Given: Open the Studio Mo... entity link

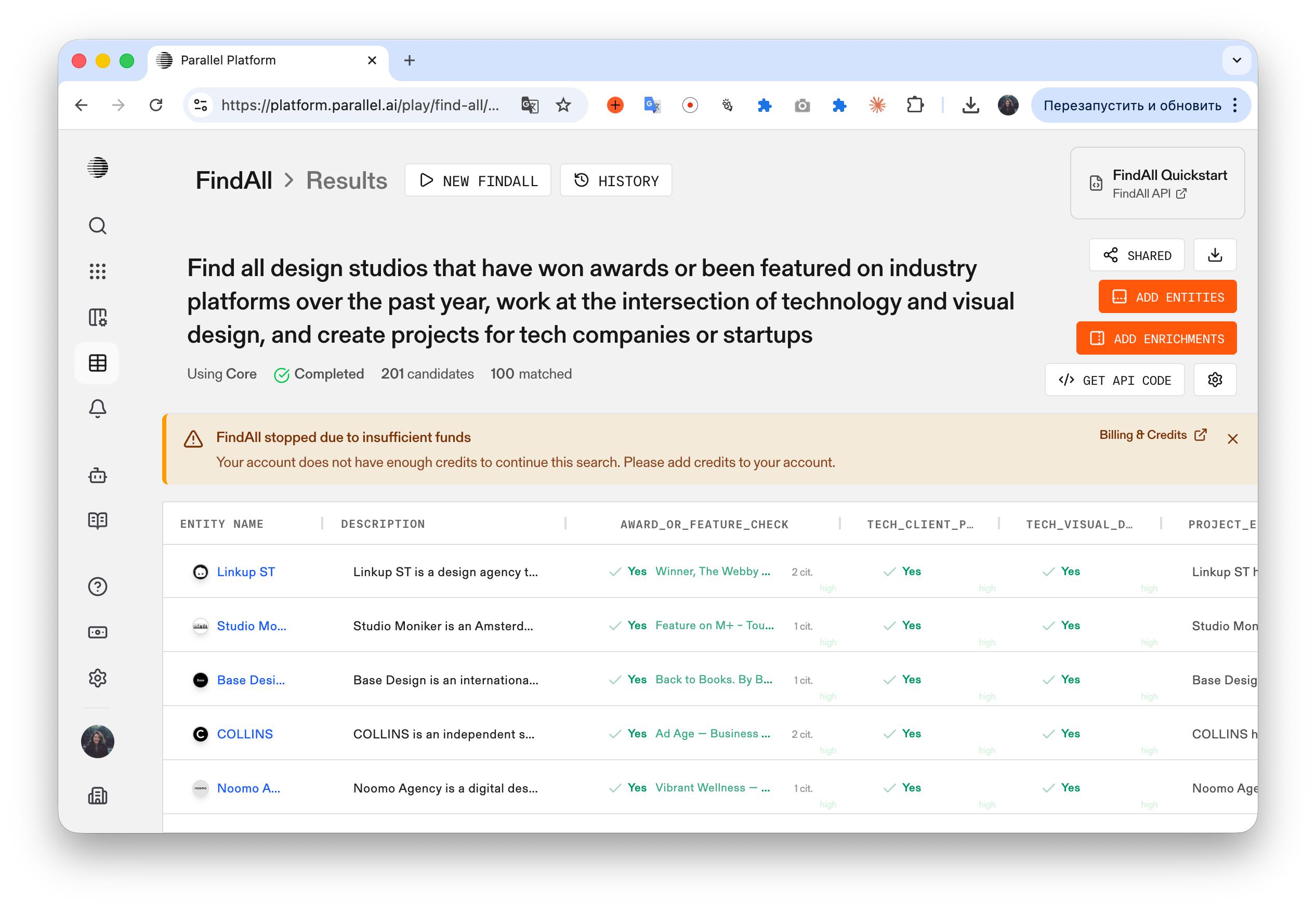Looking at the screenshot, I should click(252, 626).
